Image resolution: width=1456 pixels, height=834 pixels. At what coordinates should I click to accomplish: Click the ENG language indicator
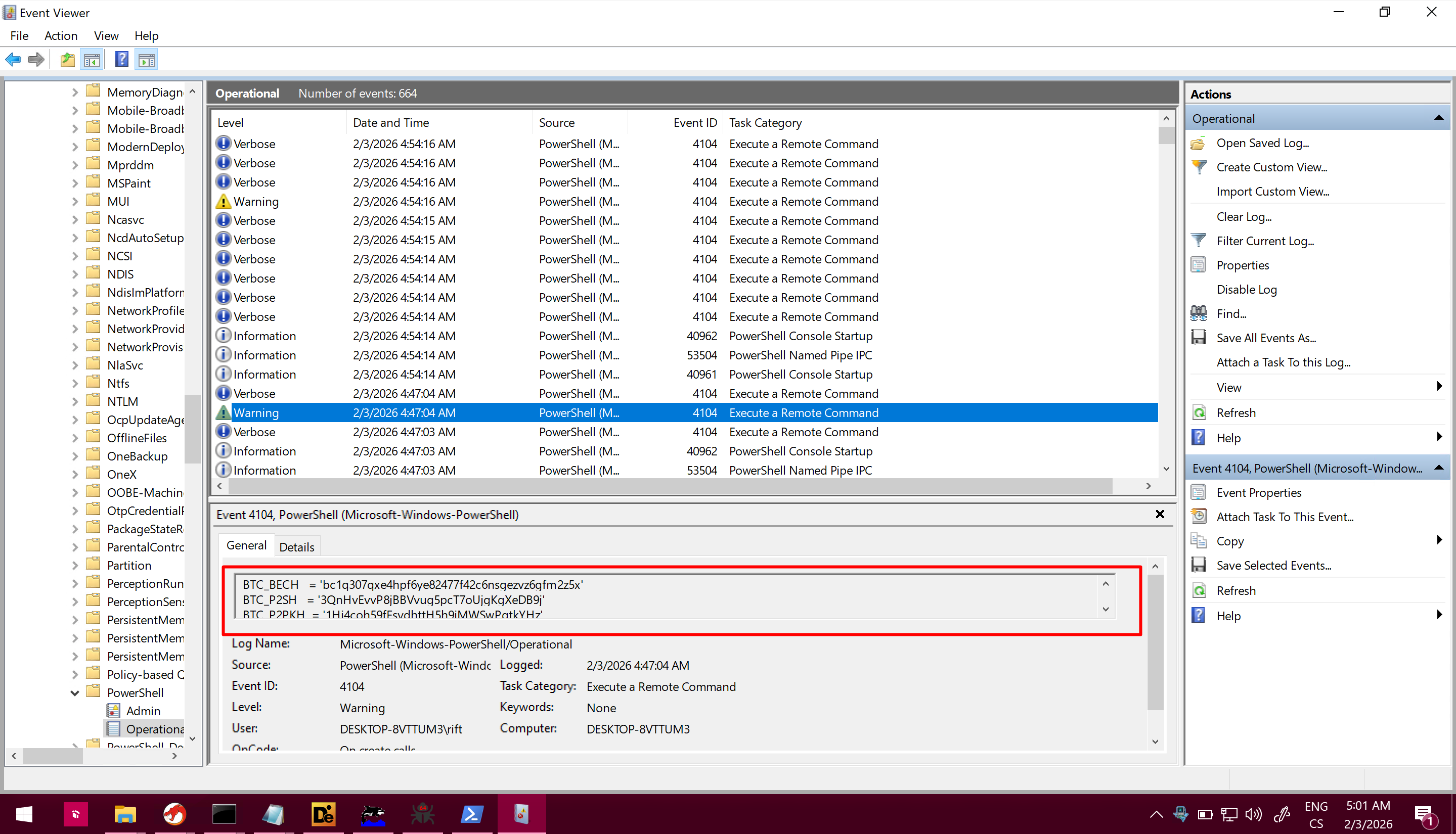tap(1315, 807)
